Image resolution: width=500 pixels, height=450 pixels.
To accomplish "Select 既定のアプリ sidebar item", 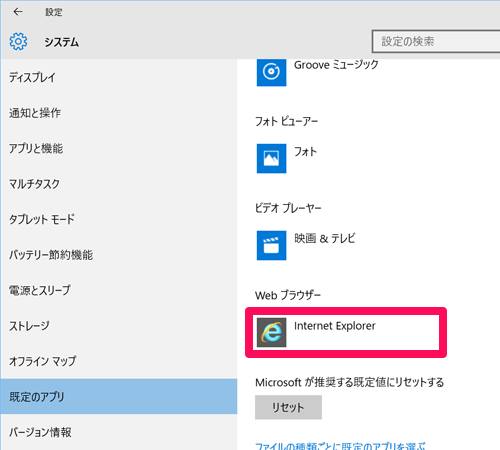I will coord(119,396).
